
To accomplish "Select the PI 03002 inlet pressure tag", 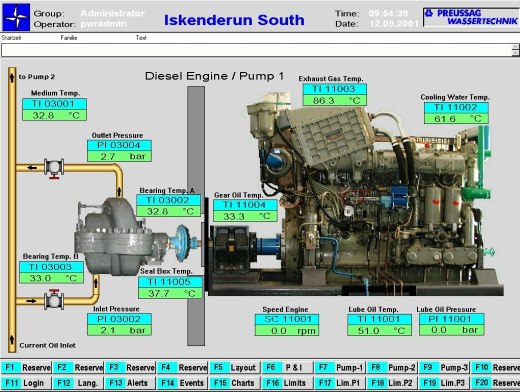I will pyautogui.click(x=119, y=319).
